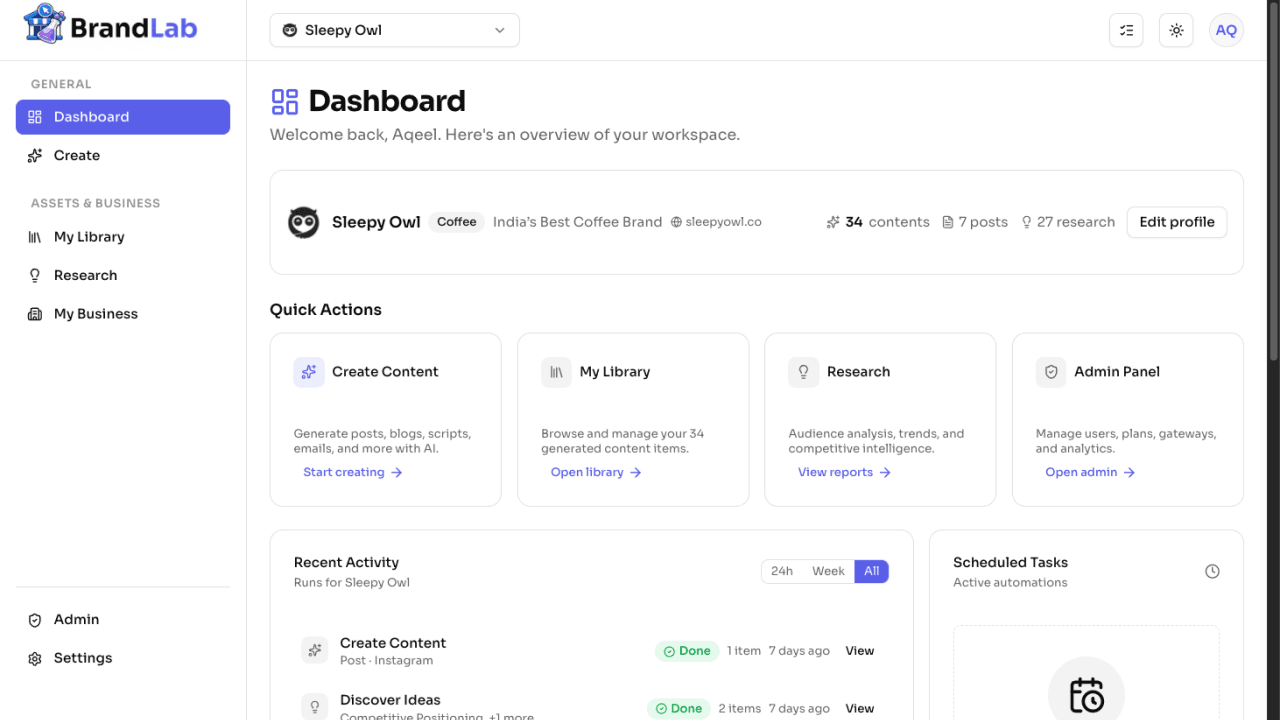Click the Open admin link
The height and width of the screenshot is (720, 1280).
click(x=1090, y=472)
